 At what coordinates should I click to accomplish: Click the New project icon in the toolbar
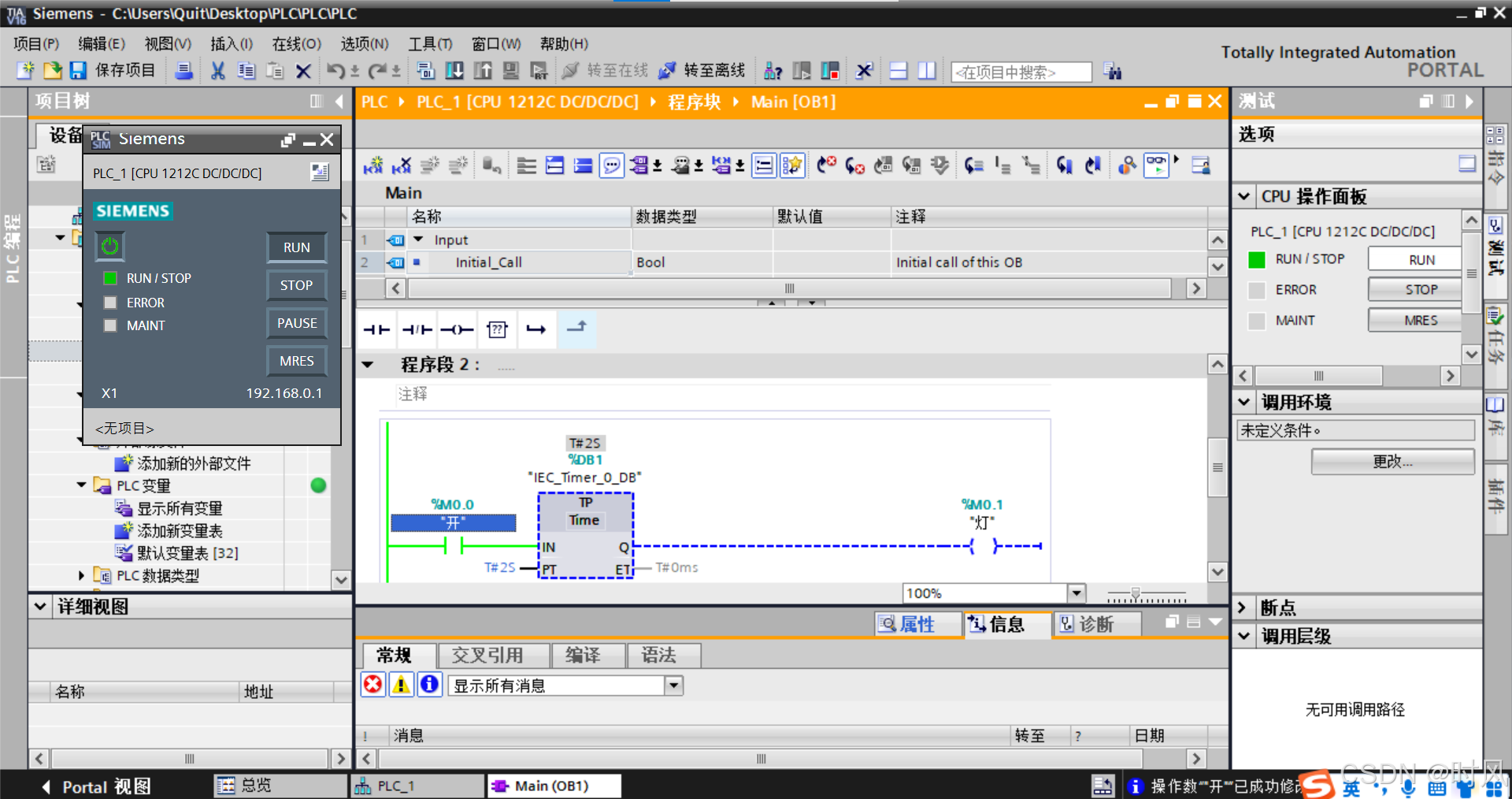[25, 71]
